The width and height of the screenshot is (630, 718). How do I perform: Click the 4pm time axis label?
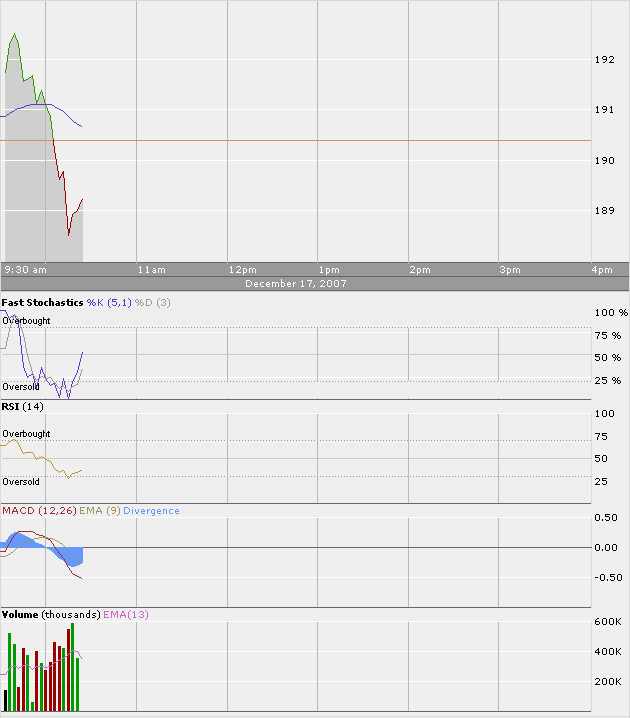(602, 270)
